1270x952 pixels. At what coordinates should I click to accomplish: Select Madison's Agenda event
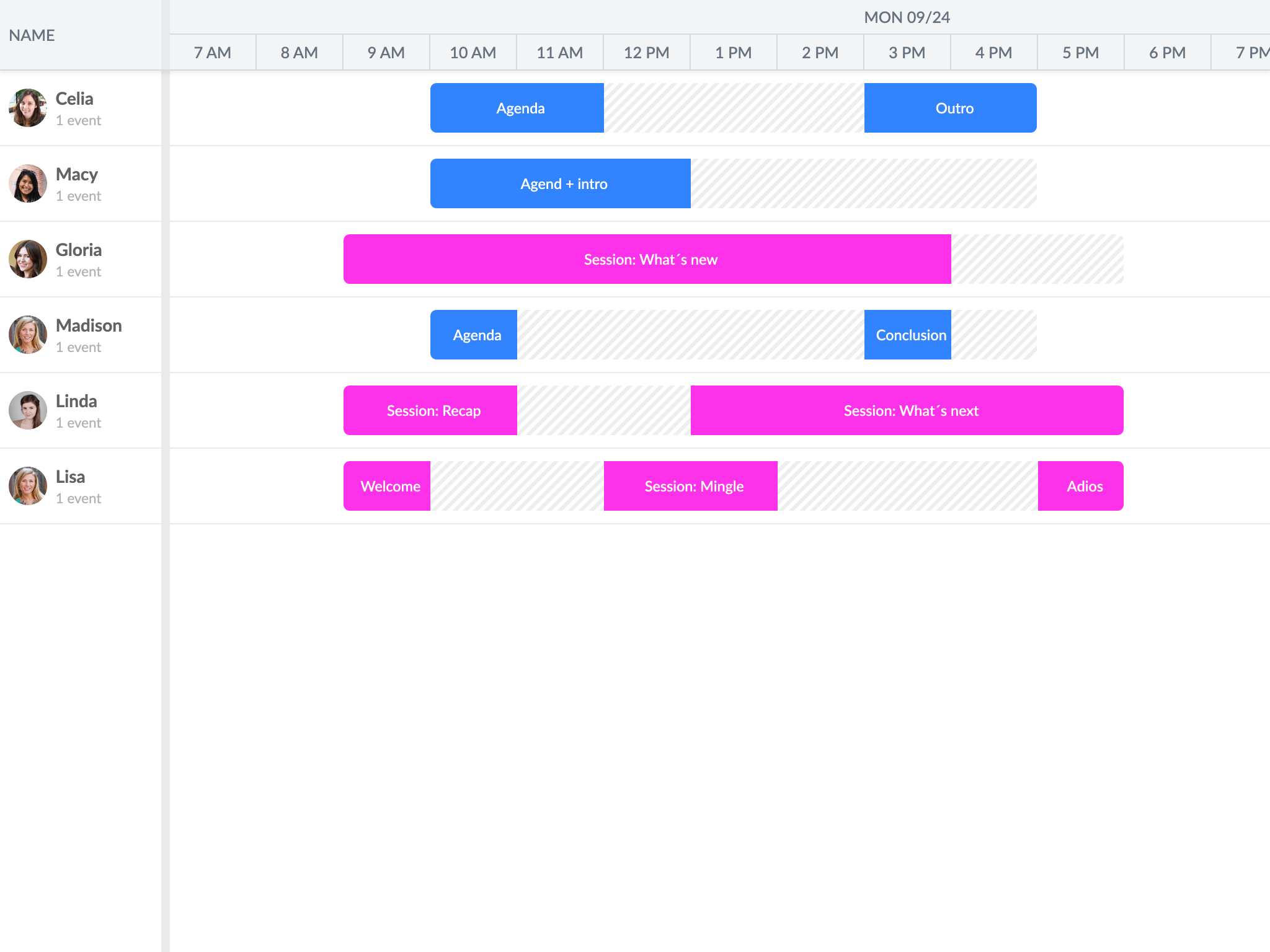coord(474,335)
